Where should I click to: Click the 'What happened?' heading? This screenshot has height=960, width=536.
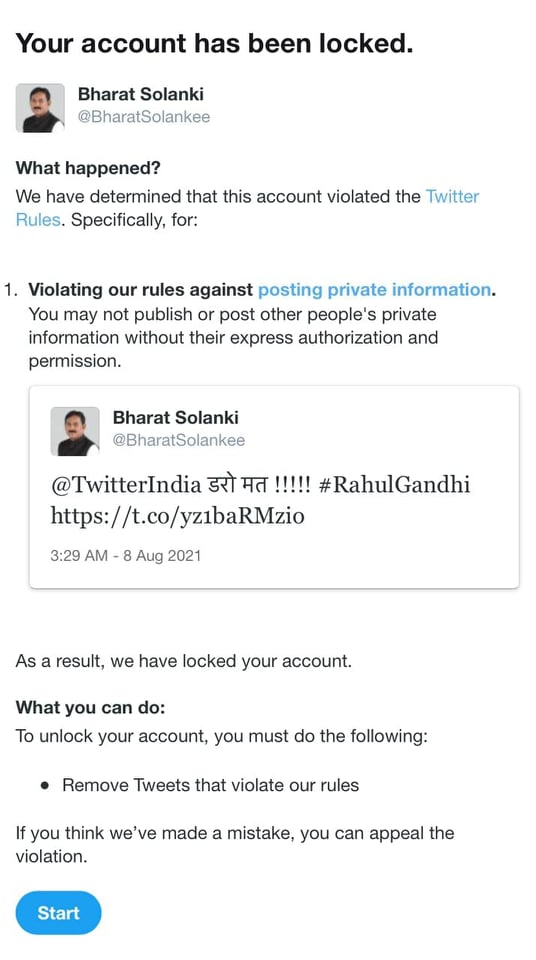[88, 168]
